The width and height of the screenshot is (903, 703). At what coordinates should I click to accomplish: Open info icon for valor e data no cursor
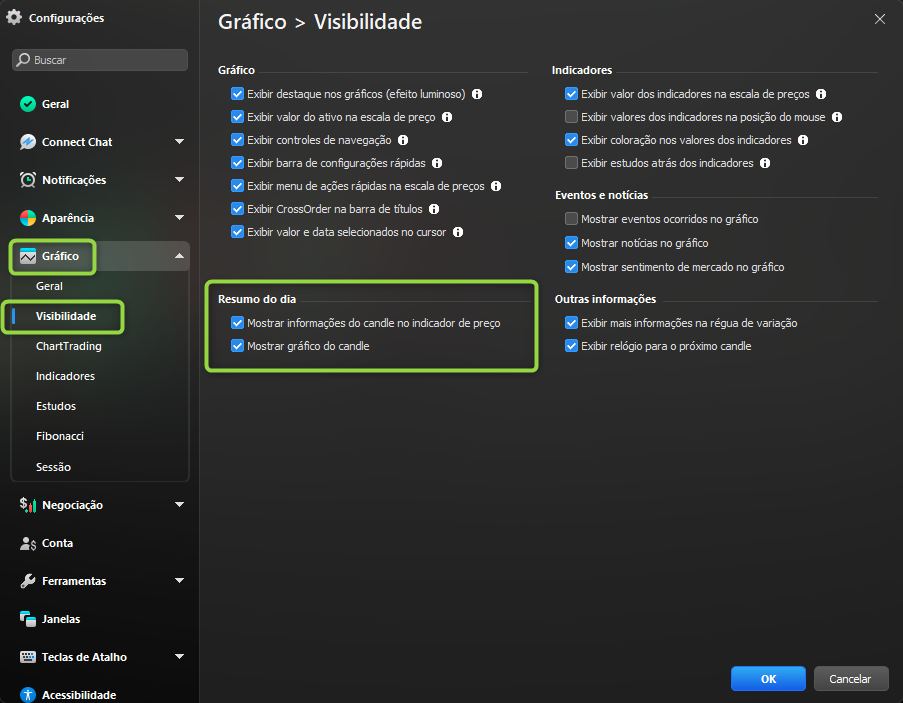point(458,232)
